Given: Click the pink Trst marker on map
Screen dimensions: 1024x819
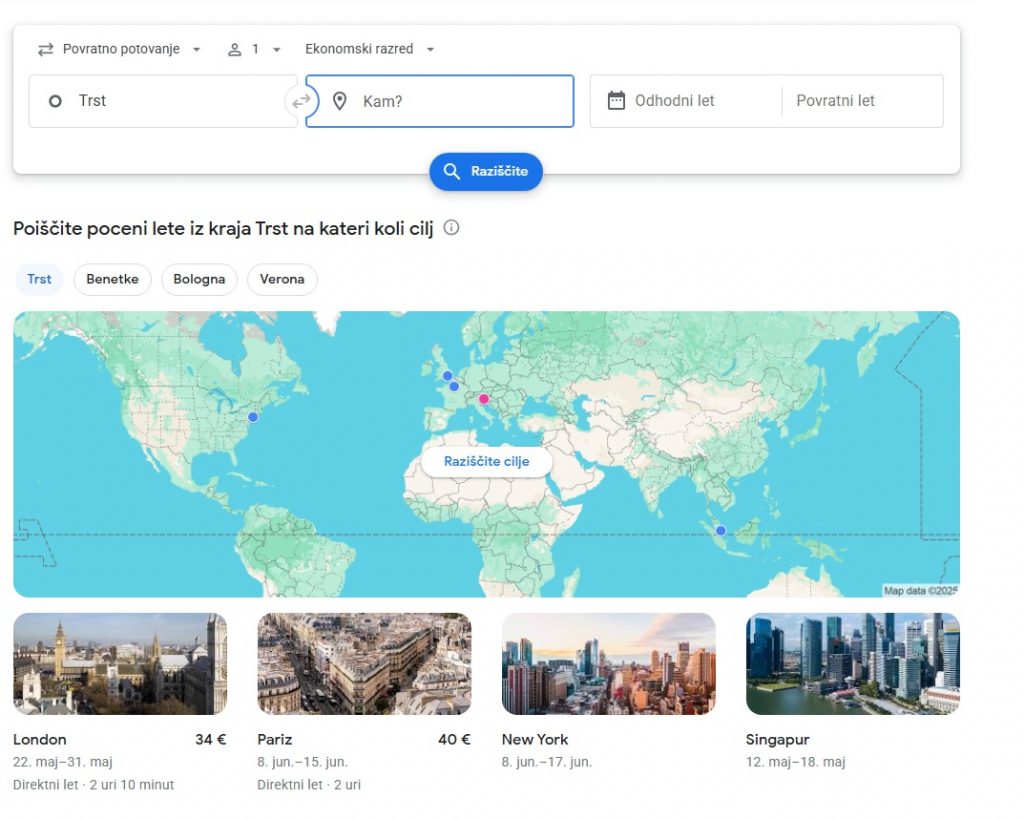Looking at the screenshot, I should coord(484,399).
